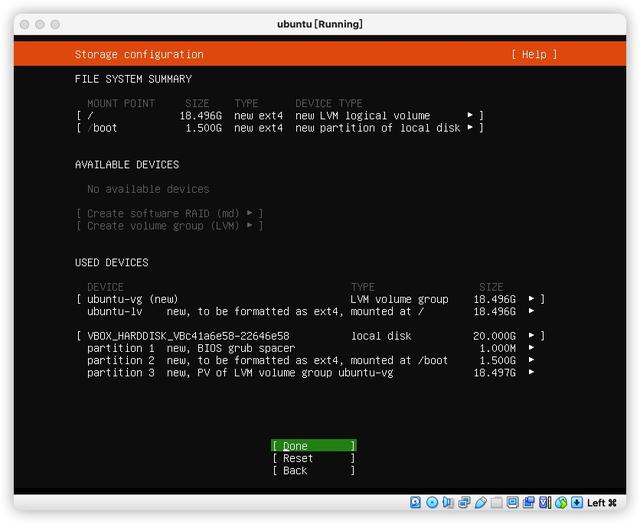This screenshot has width=640, height=524.
Task: Click the 'AVAILABLE DEVICES' heading
Action: point(127,164)
